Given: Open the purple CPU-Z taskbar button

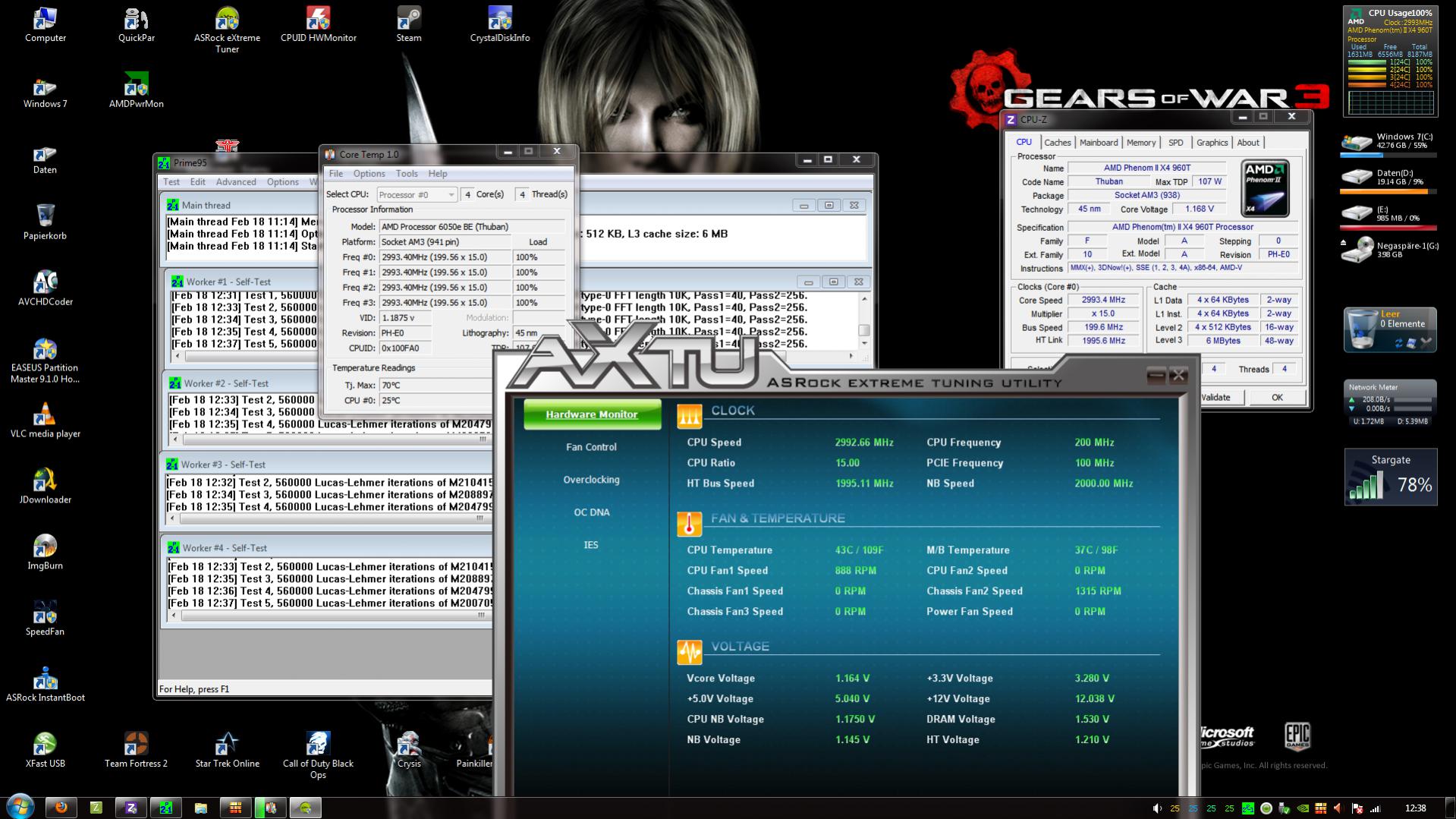Looking at the screenshot, I should tap(131, 808).
